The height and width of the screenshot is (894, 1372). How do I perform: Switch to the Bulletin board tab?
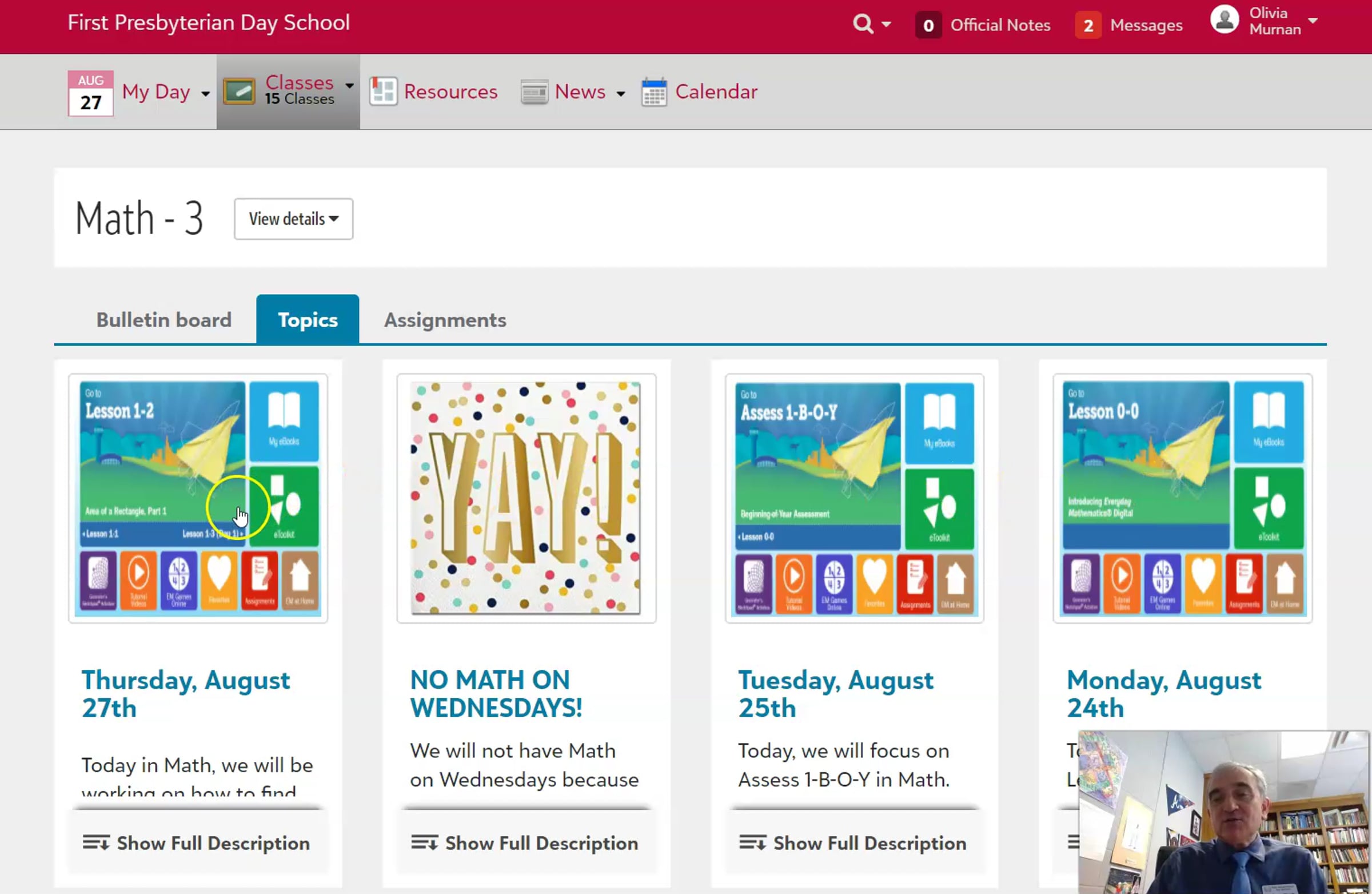point(163,320)
